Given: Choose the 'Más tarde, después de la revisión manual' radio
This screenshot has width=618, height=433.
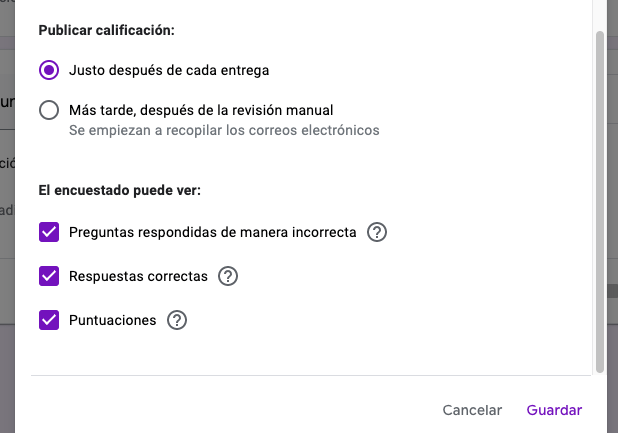Looking at the screenshot, I should point(49,110).
